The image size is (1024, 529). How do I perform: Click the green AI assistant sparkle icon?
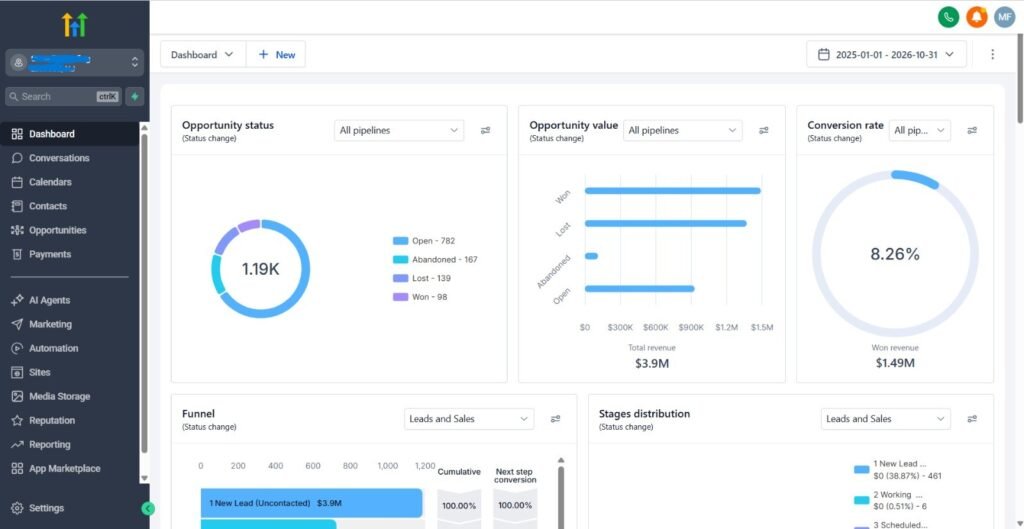coord(135,97)
